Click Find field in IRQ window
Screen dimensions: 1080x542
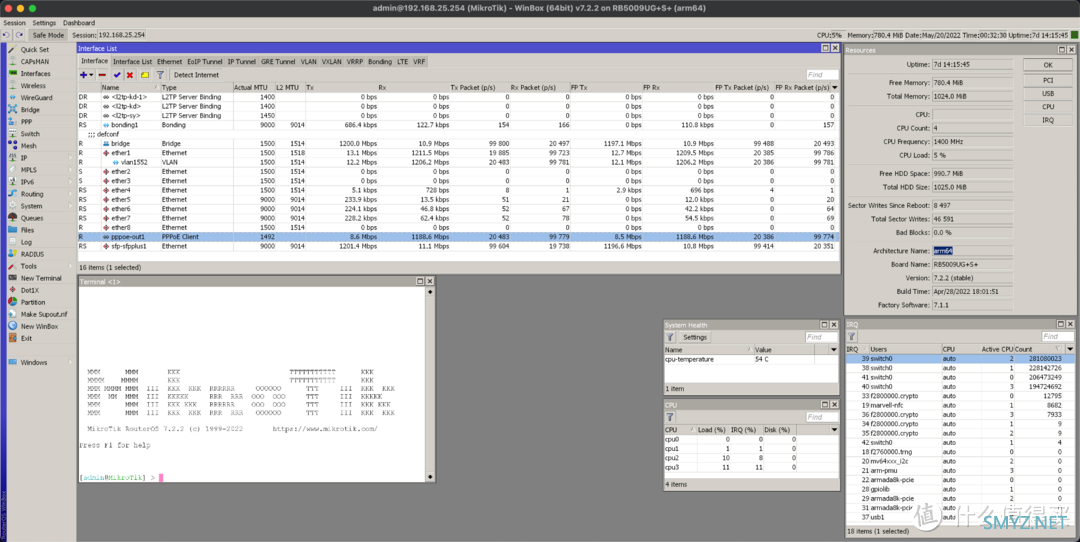(x=1057, y=337)
